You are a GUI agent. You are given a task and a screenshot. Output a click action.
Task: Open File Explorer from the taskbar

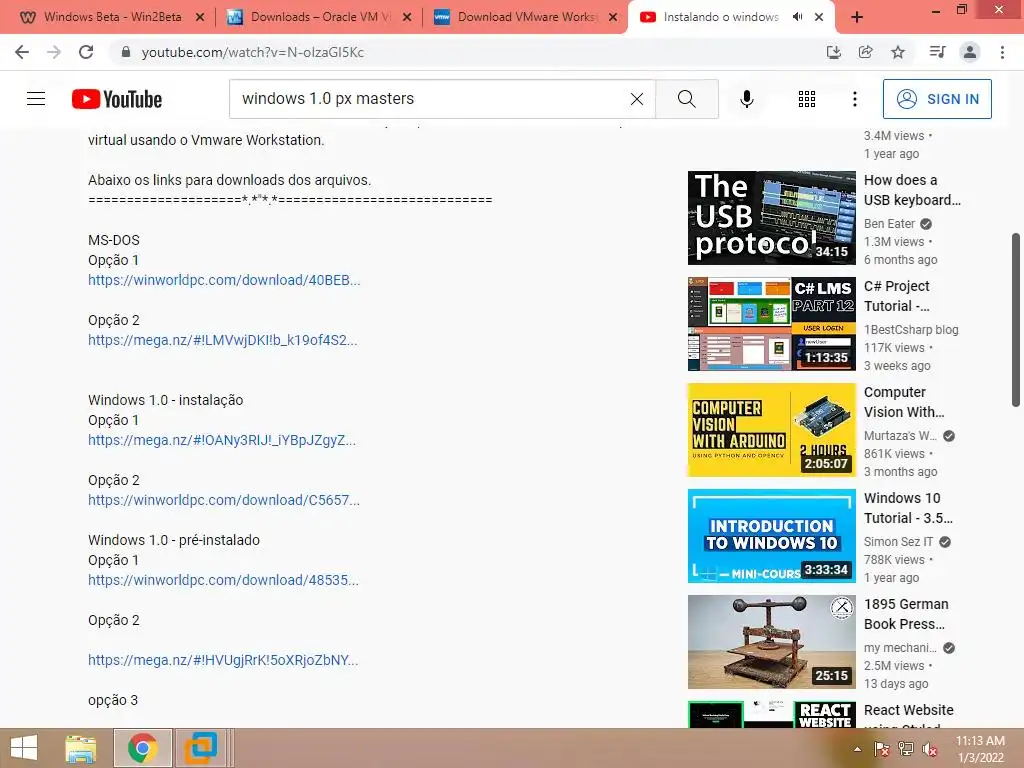coord(81,748)
